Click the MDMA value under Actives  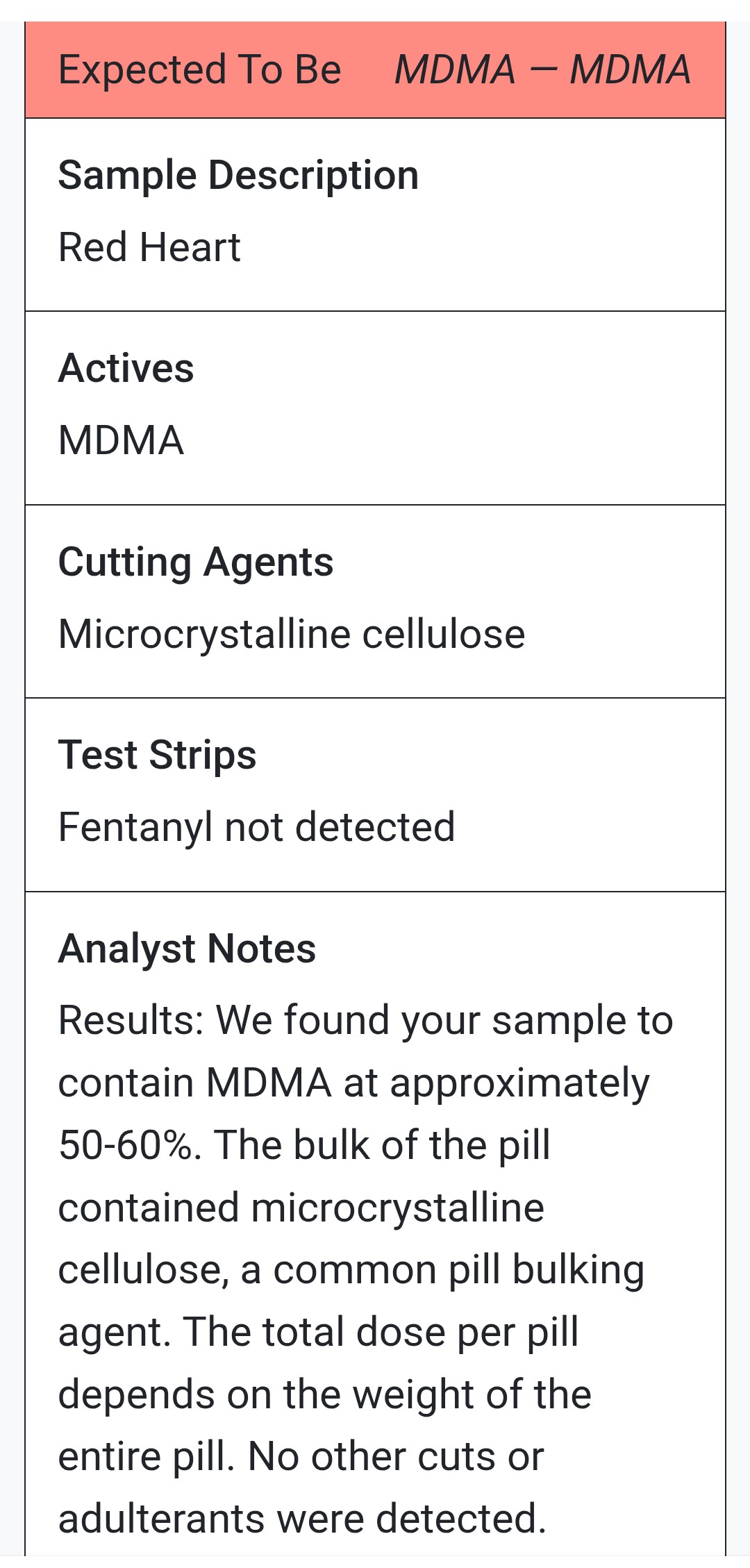point(121,440)
